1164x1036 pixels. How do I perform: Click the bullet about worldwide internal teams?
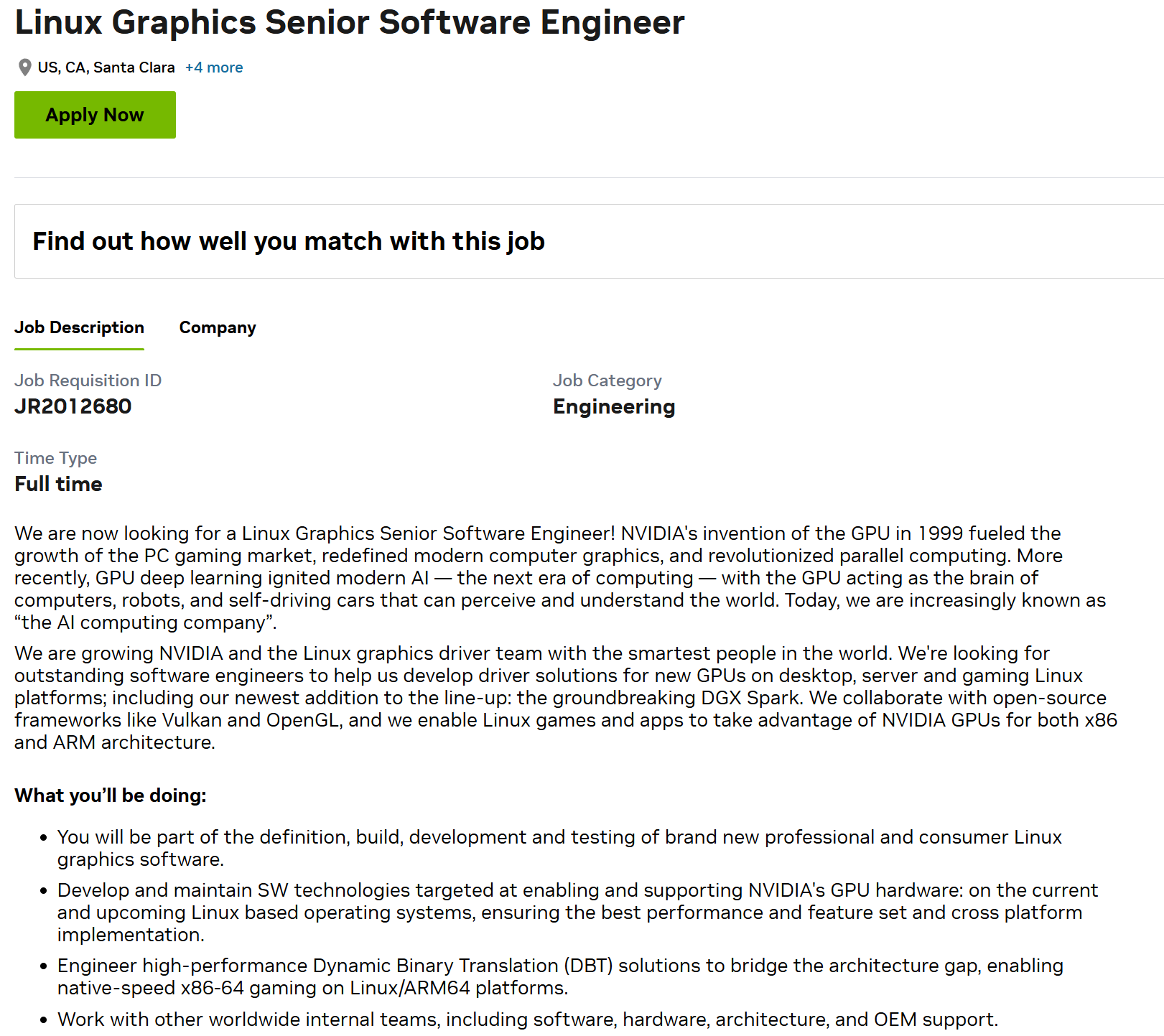click(x=528, y=1019)
